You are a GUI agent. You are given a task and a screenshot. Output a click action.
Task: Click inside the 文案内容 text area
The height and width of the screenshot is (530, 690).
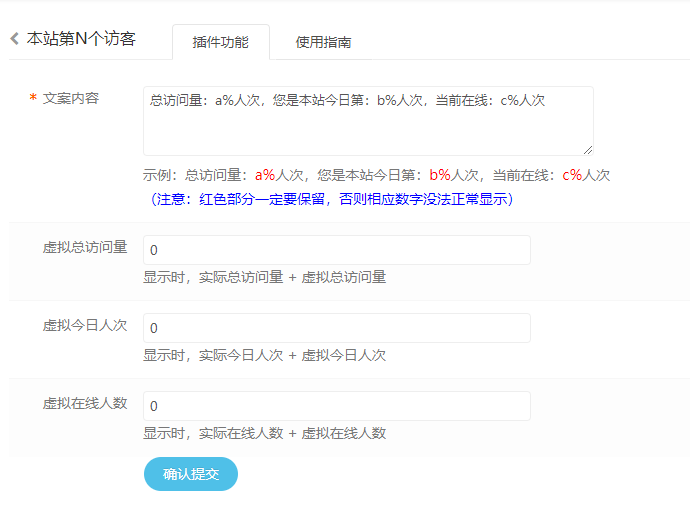click(x=368, y=120)
